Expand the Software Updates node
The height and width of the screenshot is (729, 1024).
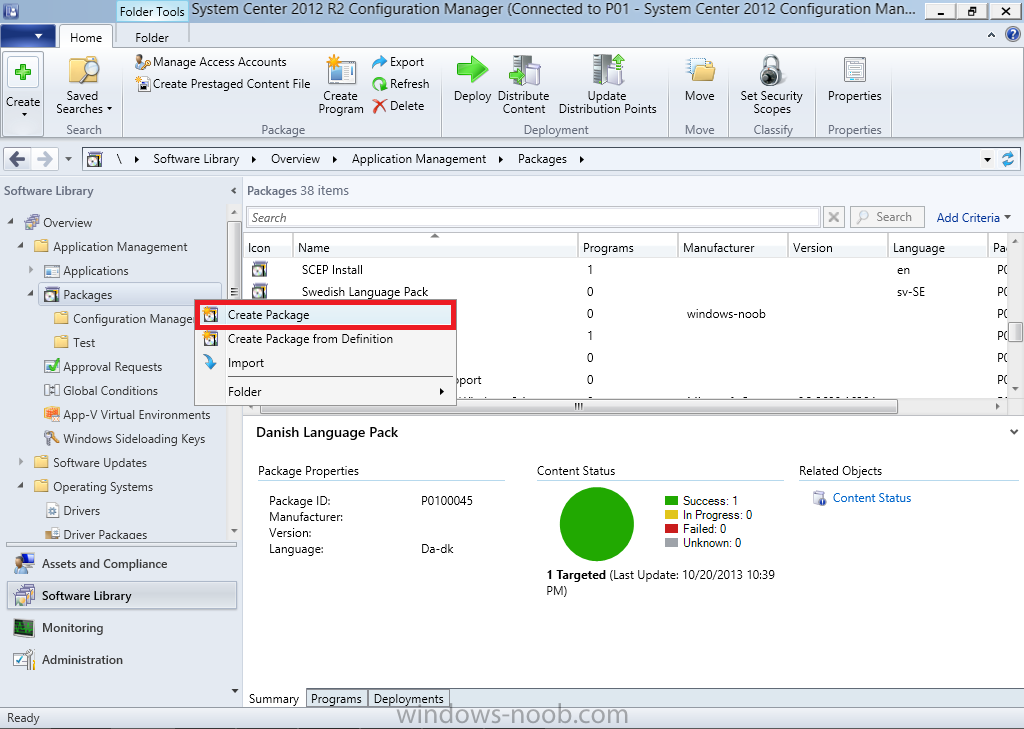point(21,462)
